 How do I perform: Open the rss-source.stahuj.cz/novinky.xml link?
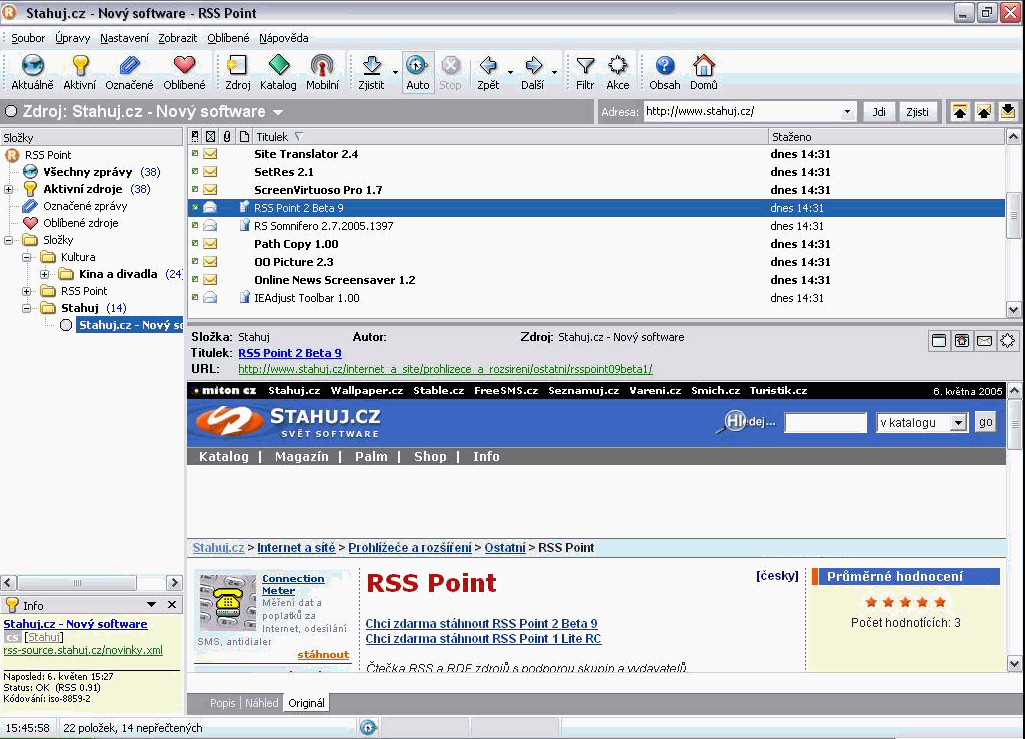tap(83, 650)
